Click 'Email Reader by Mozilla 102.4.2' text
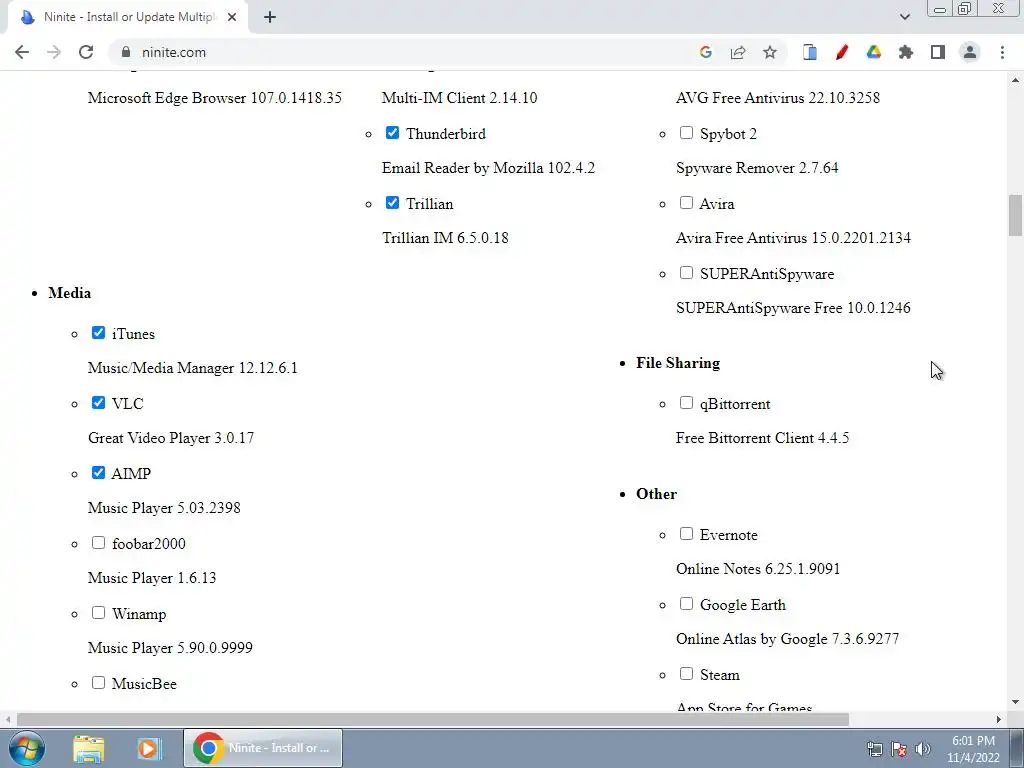Screen dimensions: 1024x768 pos(488,168)
